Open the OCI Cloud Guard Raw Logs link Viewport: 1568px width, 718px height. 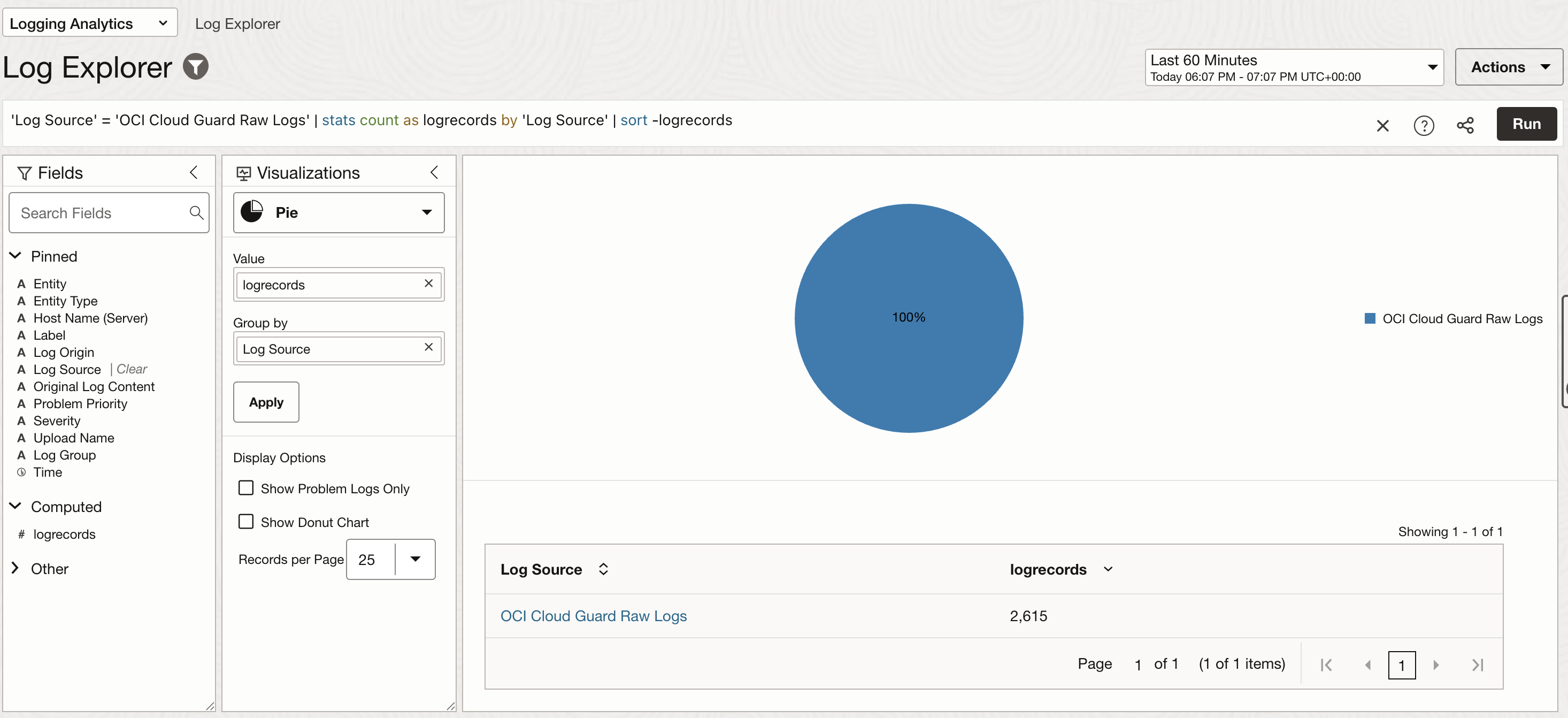(x=593, y=616)
